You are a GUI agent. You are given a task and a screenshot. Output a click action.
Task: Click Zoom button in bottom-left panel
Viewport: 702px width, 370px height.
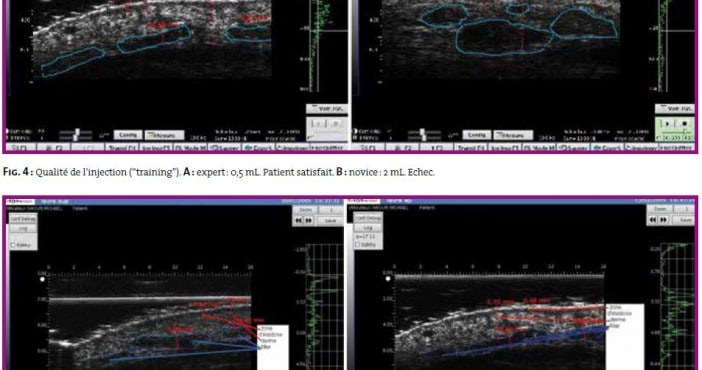pyautogui.click(x=305, y=210)
